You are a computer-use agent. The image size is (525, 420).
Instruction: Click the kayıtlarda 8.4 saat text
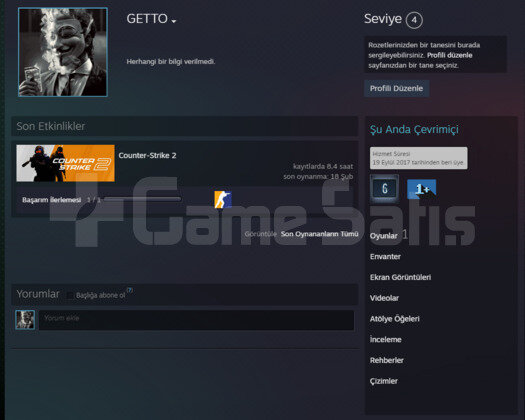pos(323,166)
